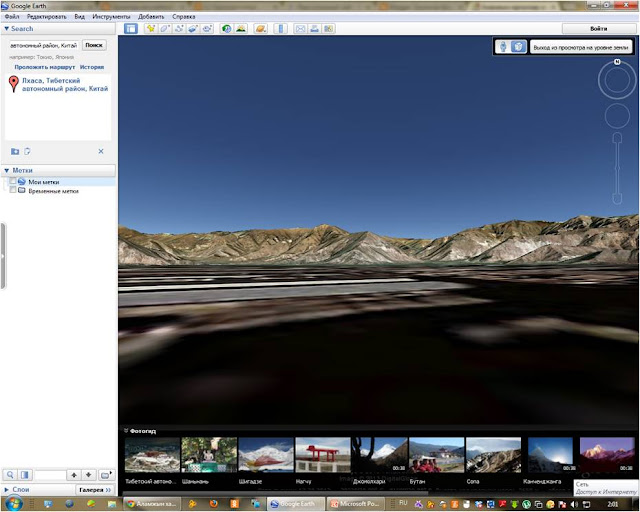Record a tour using the camera icon
Viewport: 640px width, 512px height.
pos(207,29)
